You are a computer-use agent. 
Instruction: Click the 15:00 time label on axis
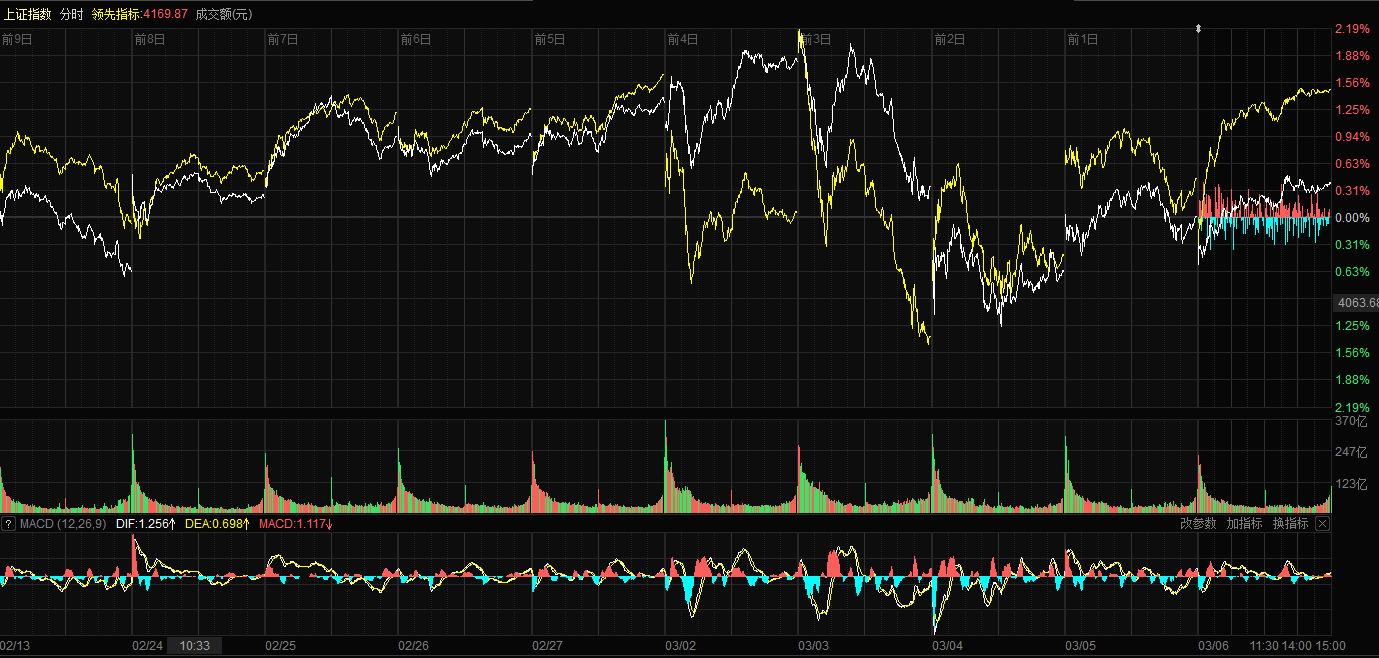pos(1330,646)
